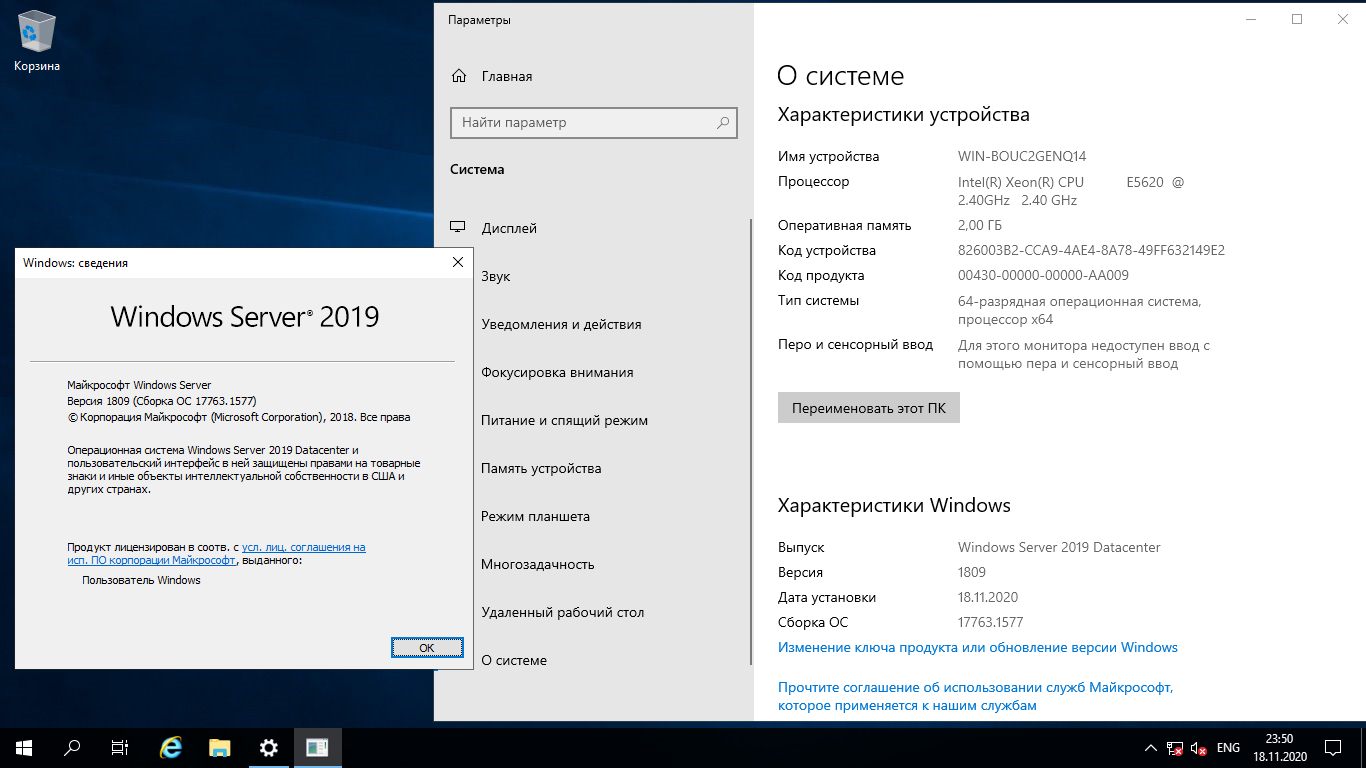Viewport: 1366px width, 768px height.
Task: Click product code 00430-00000-00000-AA009
Action: (x=1043, y=275)
